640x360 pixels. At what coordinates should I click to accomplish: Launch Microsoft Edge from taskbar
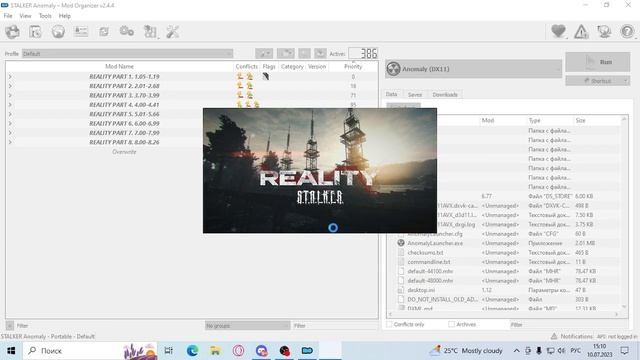coord(192,351)
